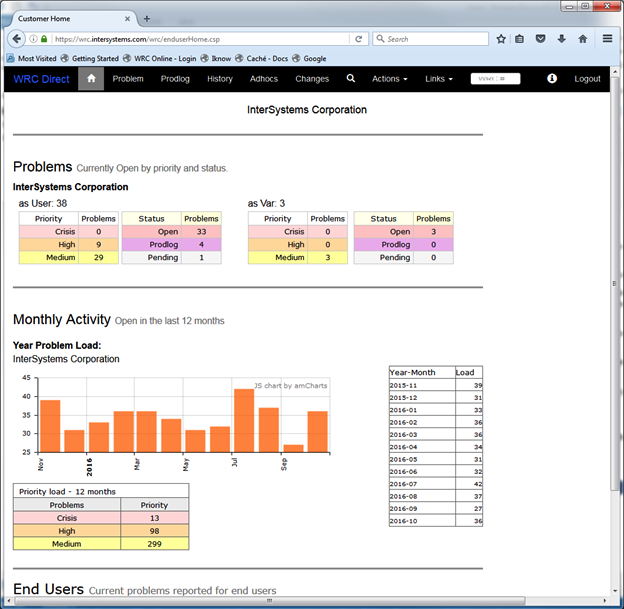
Task: Open the Google bookmark
Action: pos(309,59)
